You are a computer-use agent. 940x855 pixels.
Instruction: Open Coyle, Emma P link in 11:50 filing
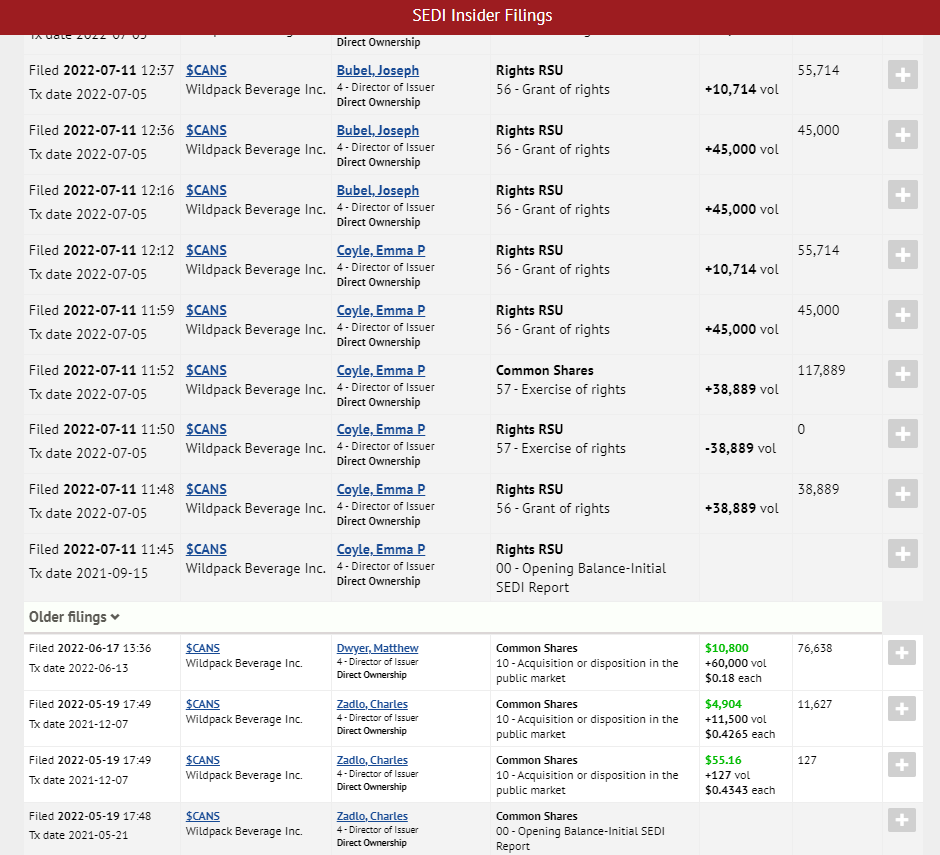(381, 429)
